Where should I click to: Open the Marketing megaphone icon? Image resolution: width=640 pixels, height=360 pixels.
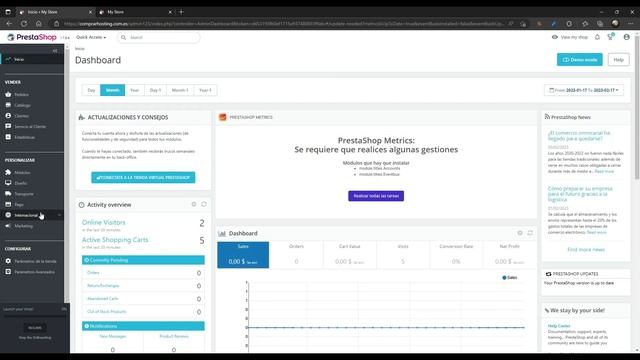[8, 225]
